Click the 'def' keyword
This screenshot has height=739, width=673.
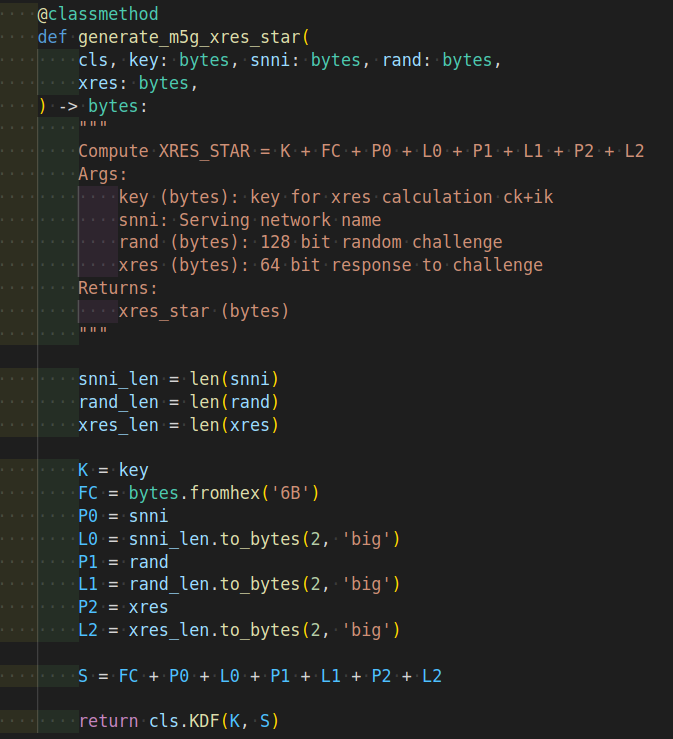coord(52,37)
